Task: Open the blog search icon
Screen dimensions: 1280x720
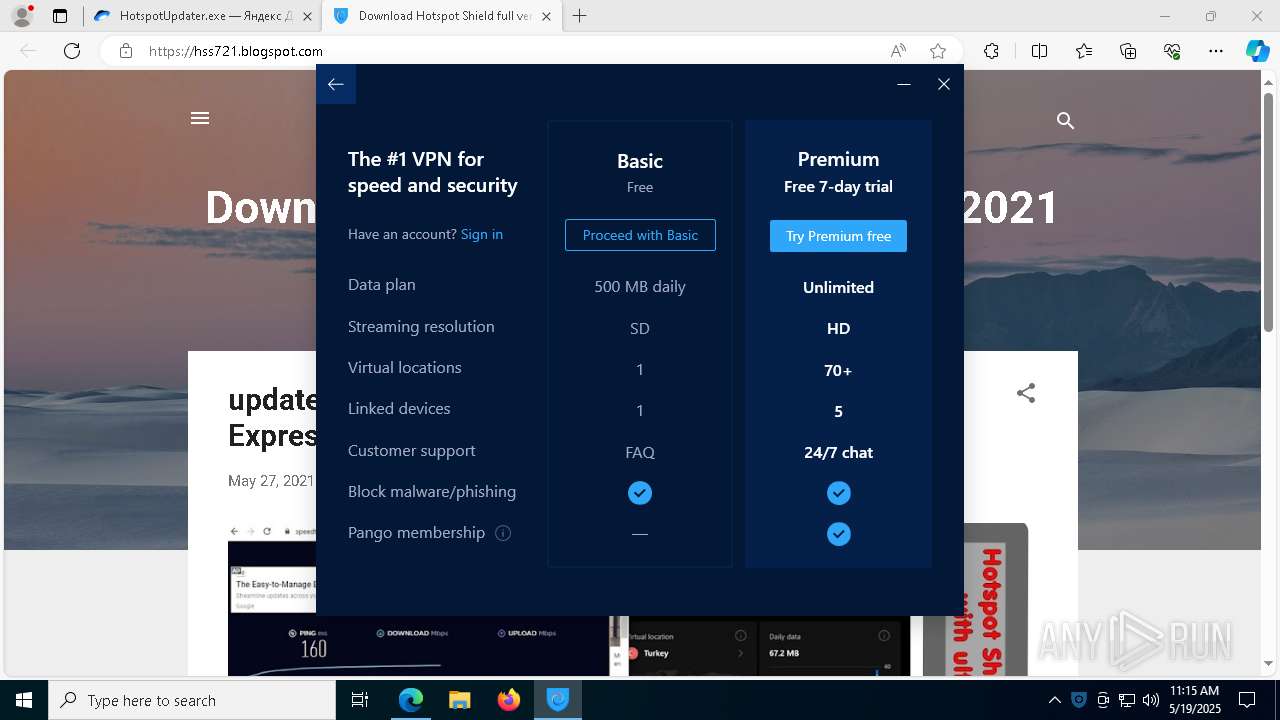Action: [1065, 121]
